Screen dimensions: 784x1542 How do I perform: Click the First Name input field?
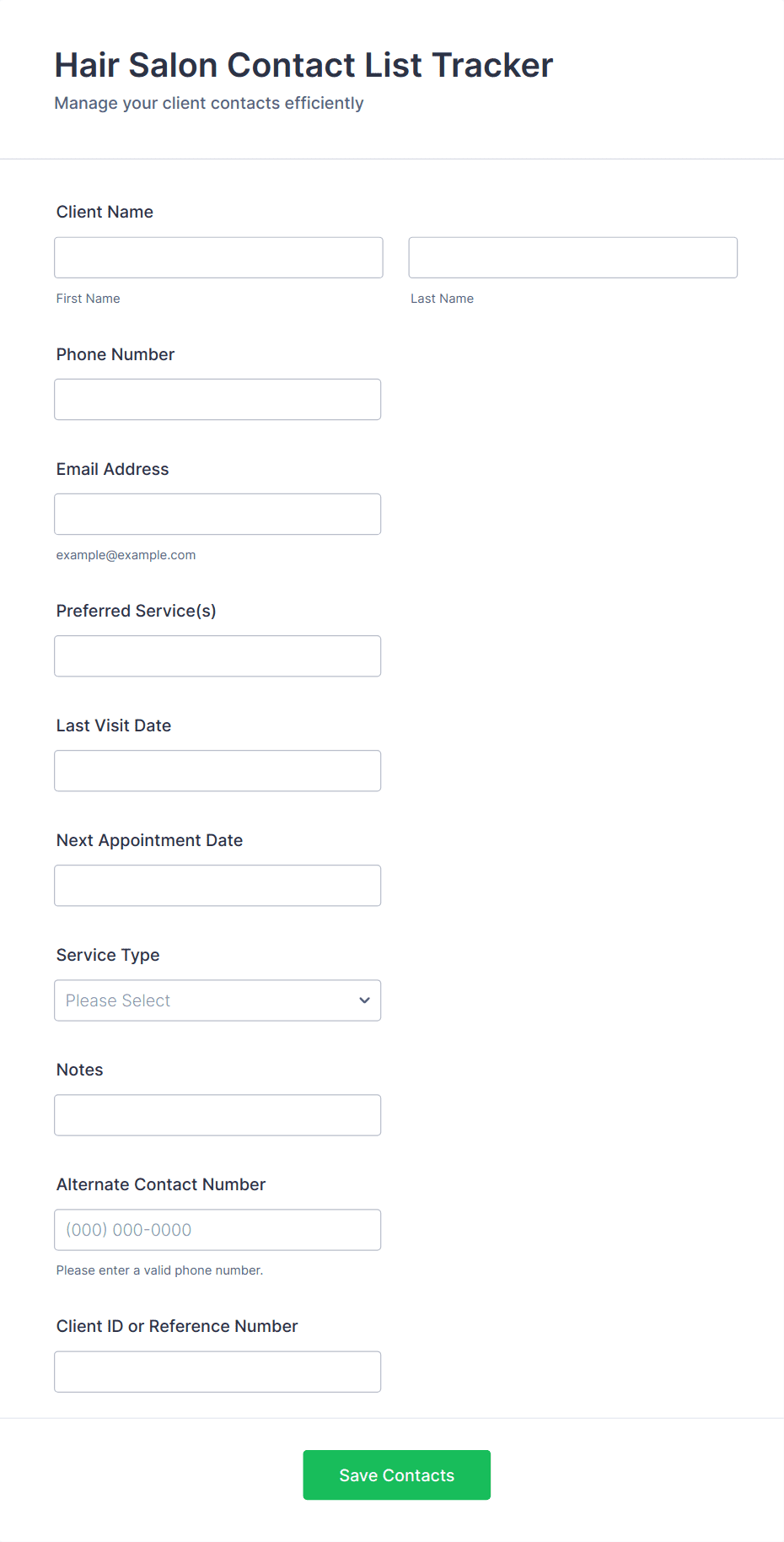tap(218, 257)
